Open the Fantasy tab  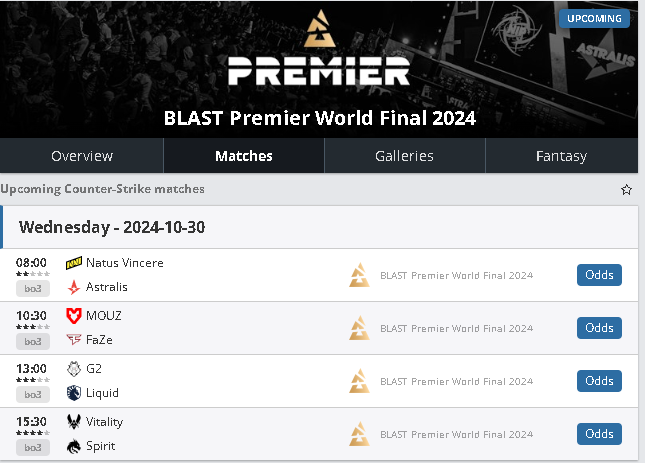[x=561, y=156]
